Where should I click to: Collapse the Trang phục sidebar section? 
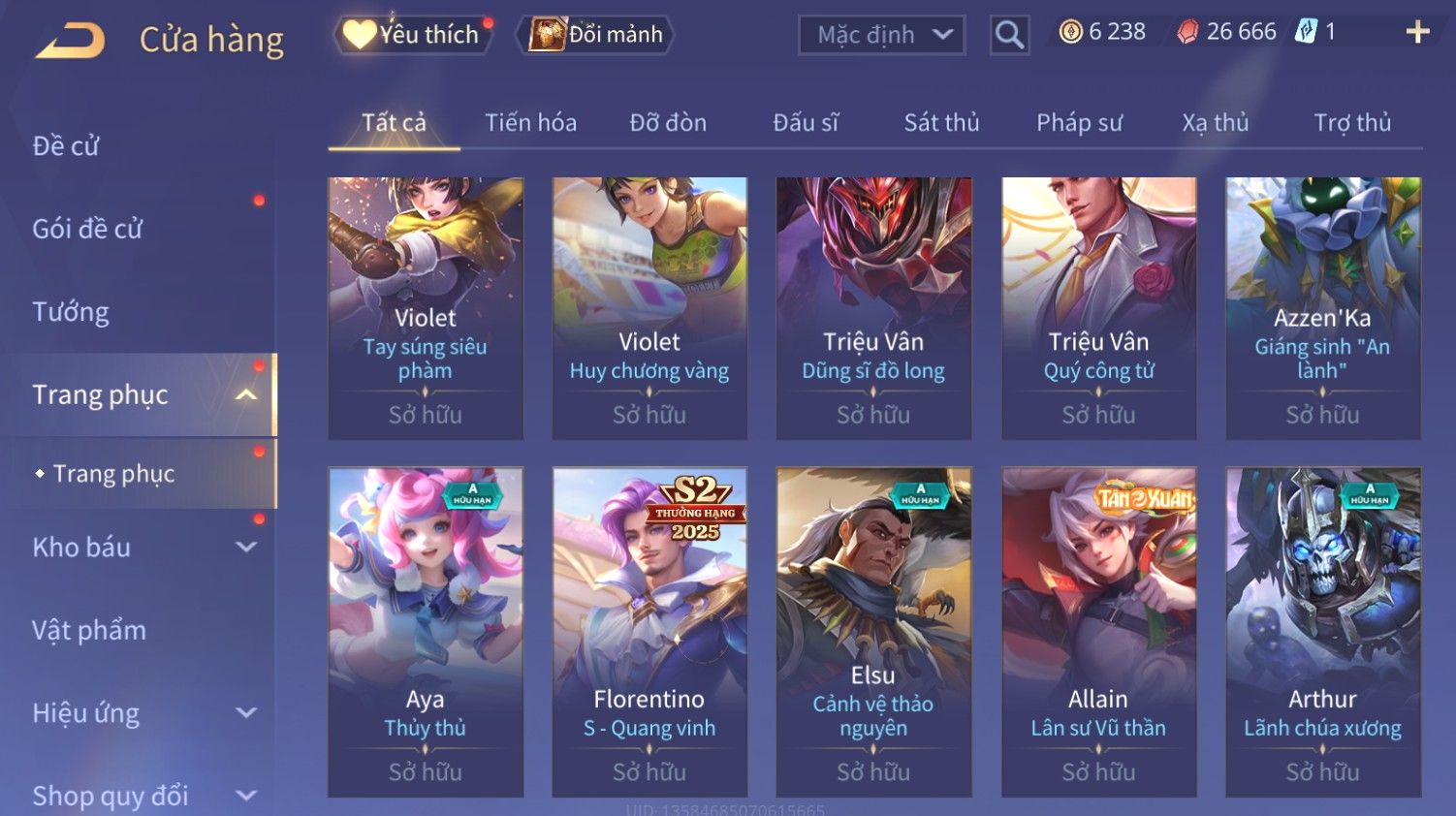click(246, 394)
